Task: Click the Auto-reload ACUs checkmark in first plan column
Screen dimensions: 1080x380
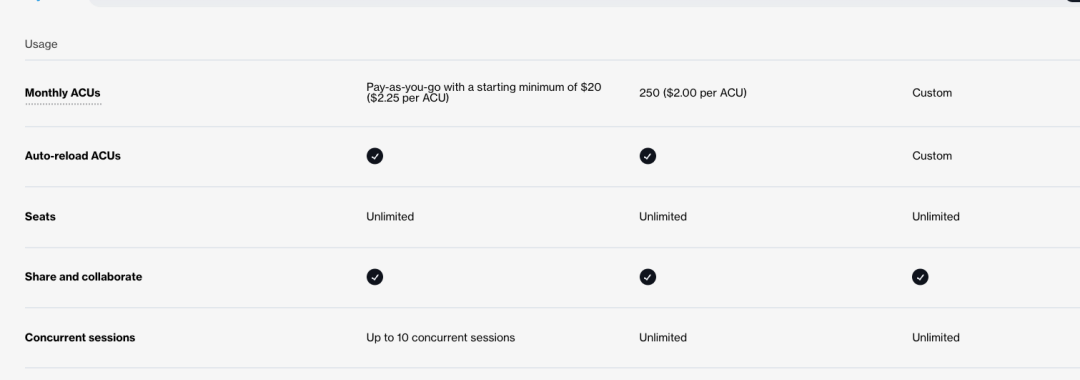Action: coord(375,156)
